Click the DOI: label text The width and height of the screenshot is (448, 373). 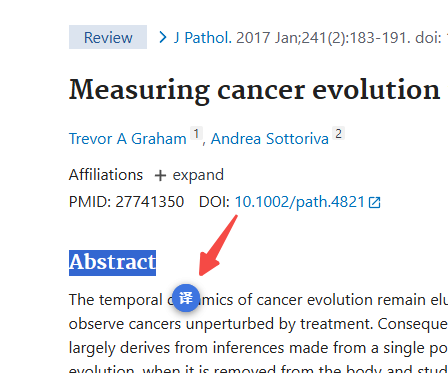tap(214, 202)
